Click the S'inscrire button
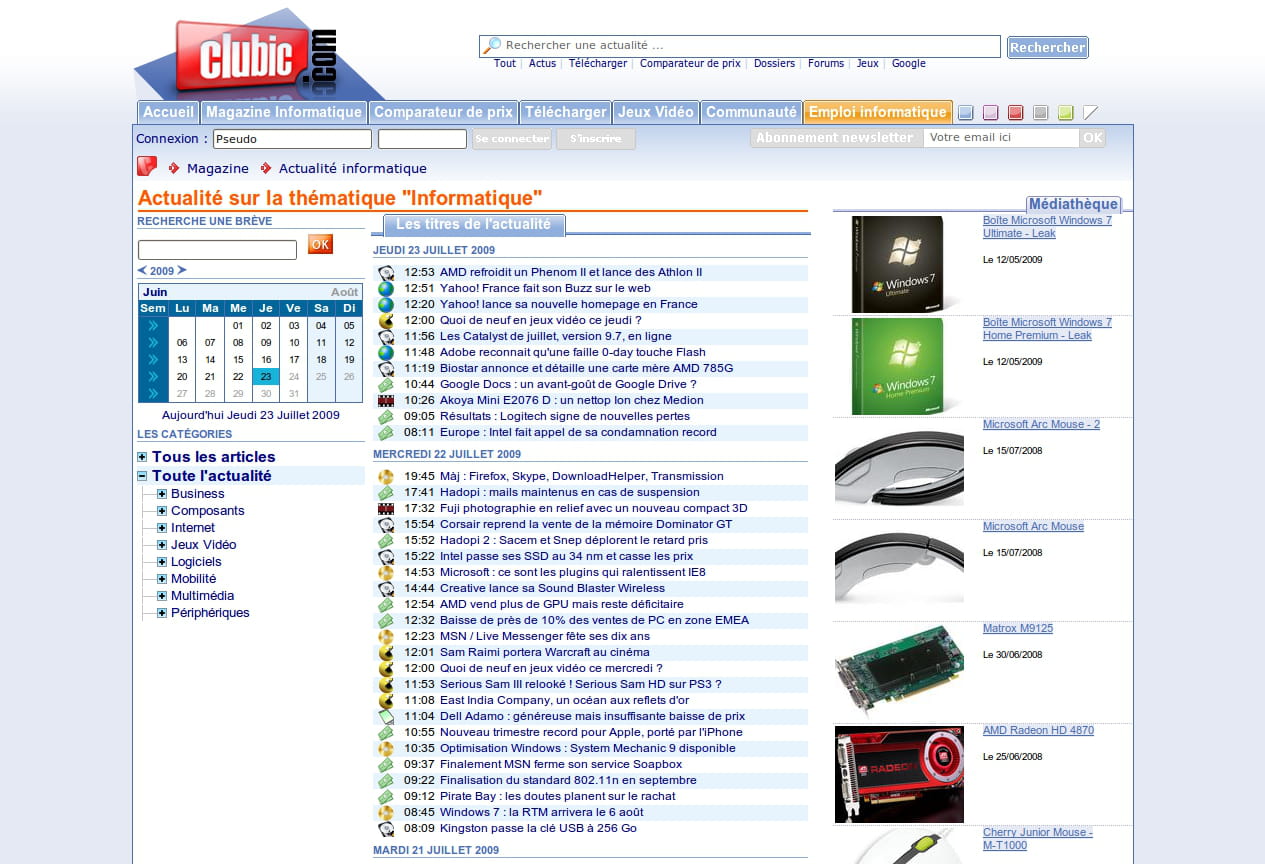 [x=596, y=139]
